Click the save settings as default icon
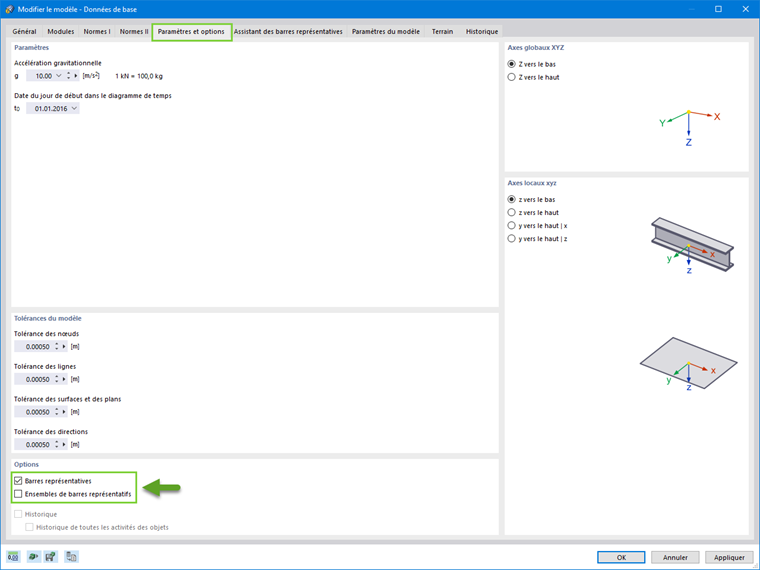 (x=50, y=556)
